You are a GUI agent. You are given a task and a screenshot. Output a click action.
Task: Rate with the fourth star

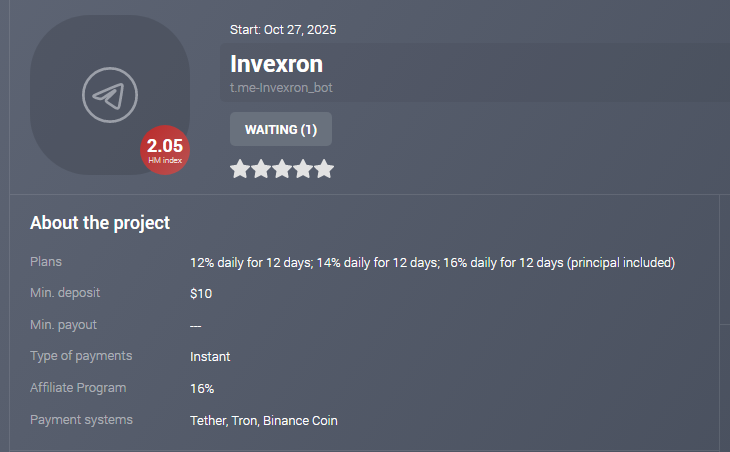coord(303,169)
